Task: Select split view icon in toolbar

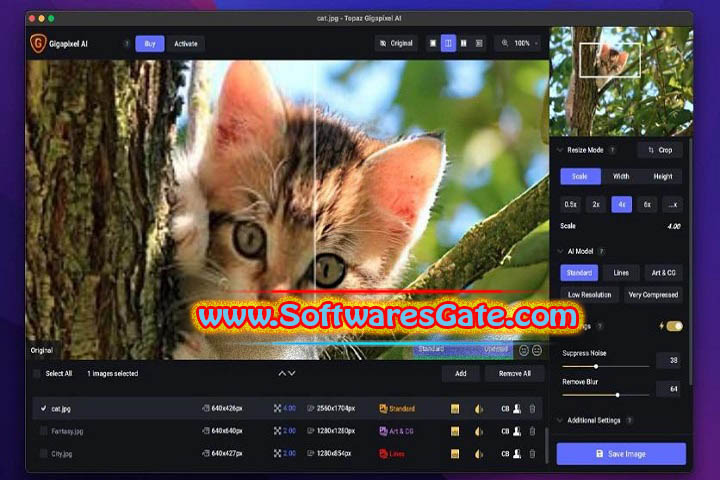Action: click(x=448, y=43)
